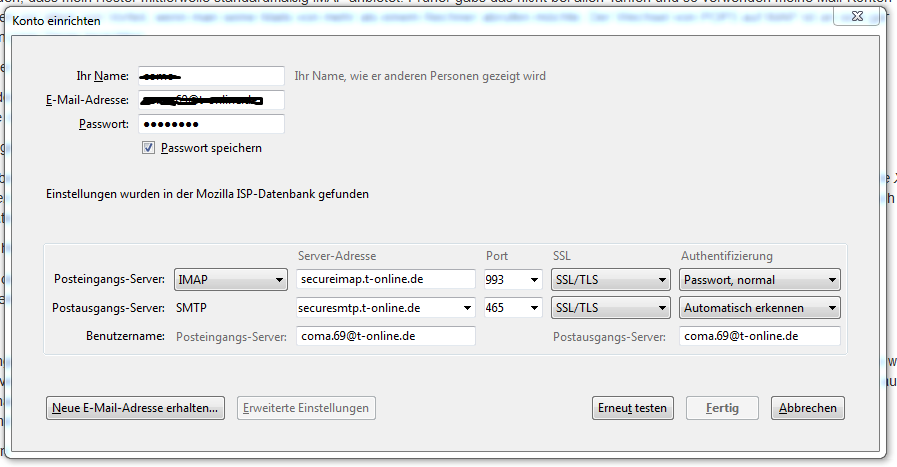Open the Automatisch erkennen authentication dropdown

click(760, 308)
